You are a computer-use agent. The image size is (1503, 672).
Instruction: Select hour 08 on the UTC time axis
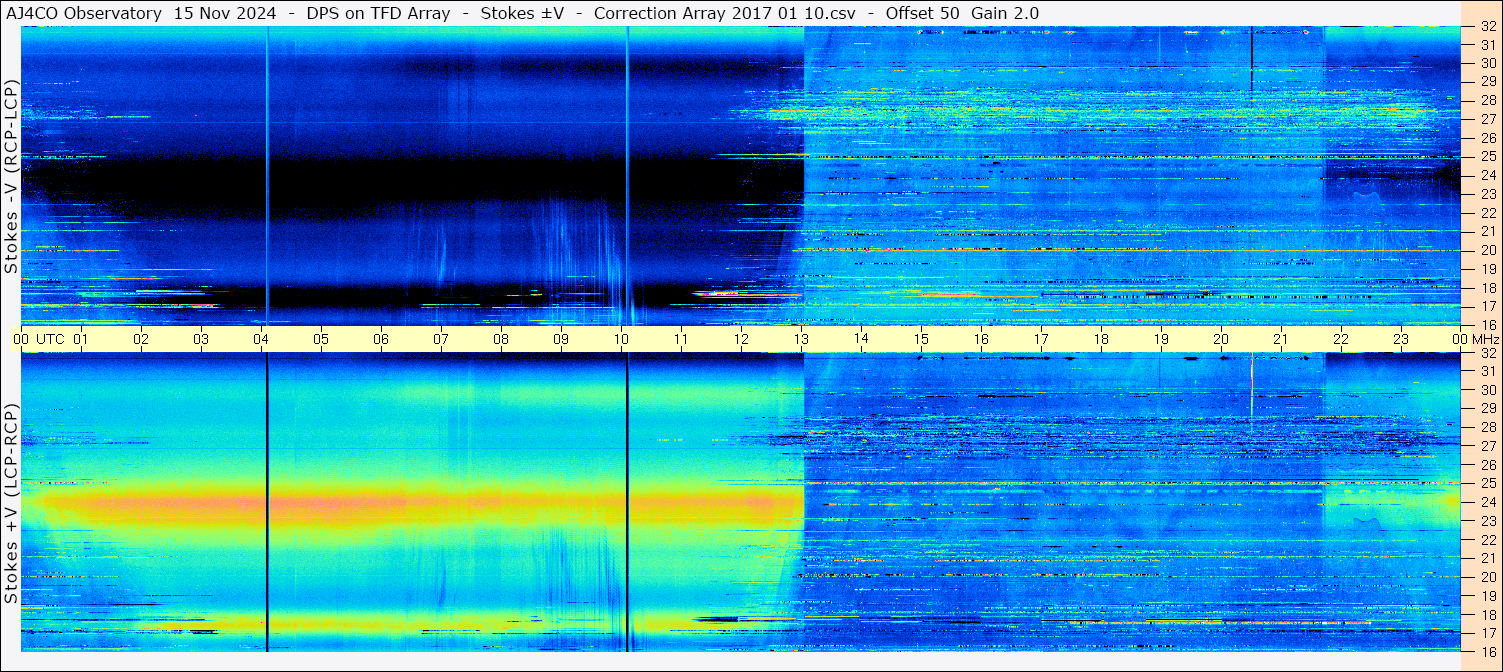pyautogui.click(x=501, y=339)
